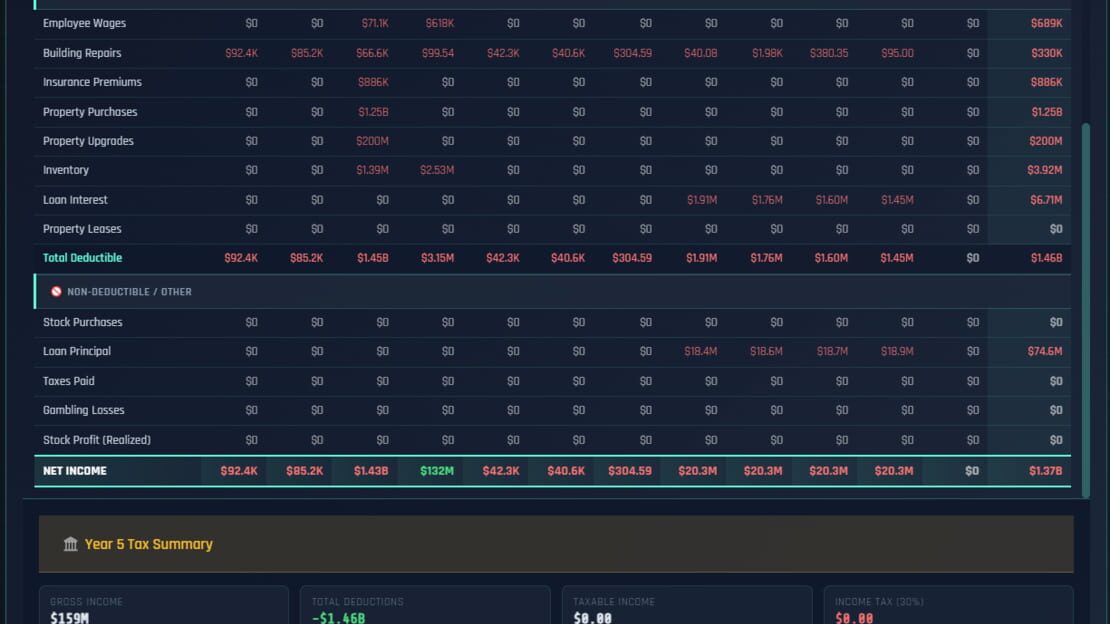Screen dimensions: 1110x624
Task: Select the Stock Purchases row label
Action: (83, 322)
